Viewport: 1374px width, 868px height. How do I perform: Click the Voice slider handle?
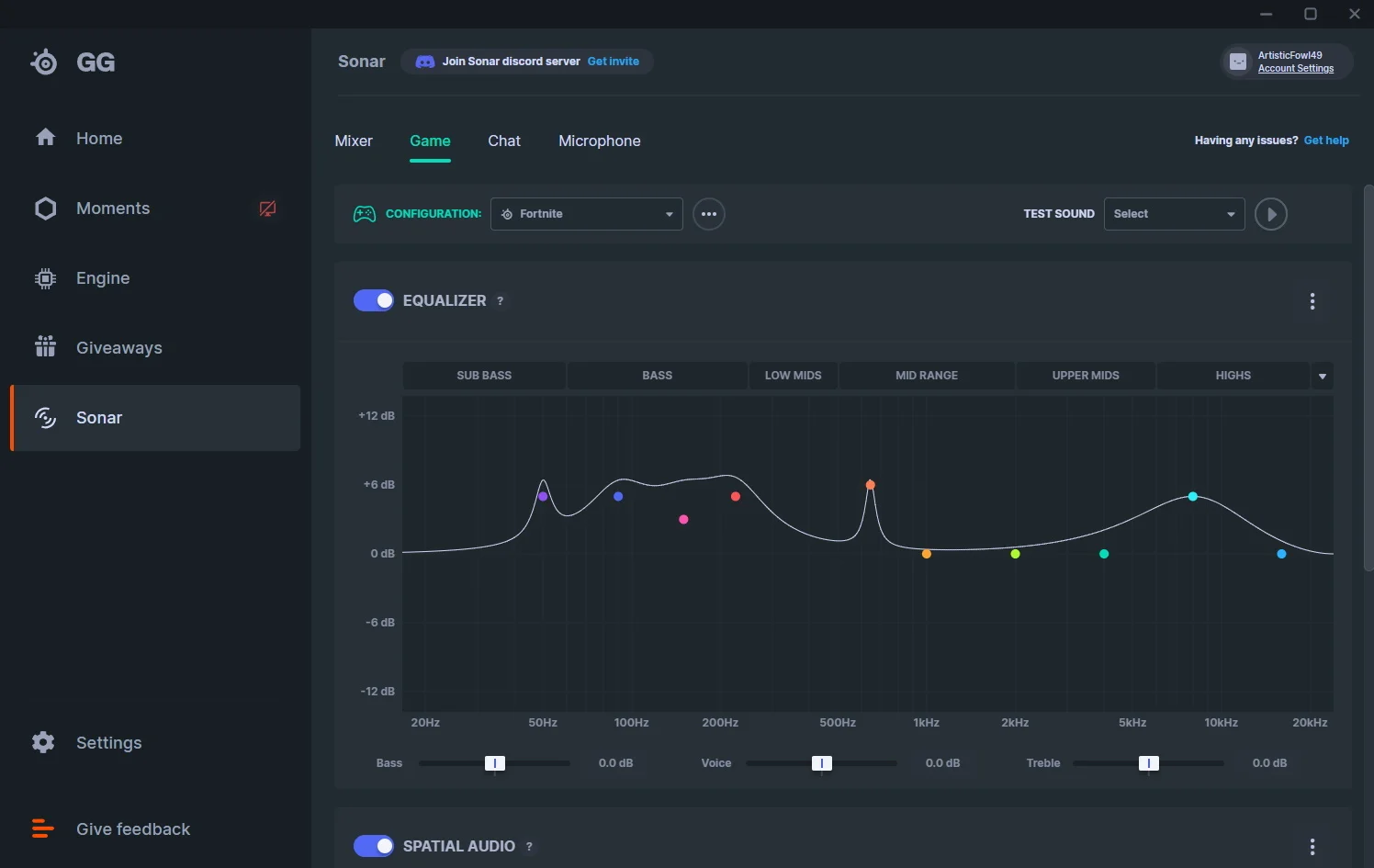pos(822,763)
